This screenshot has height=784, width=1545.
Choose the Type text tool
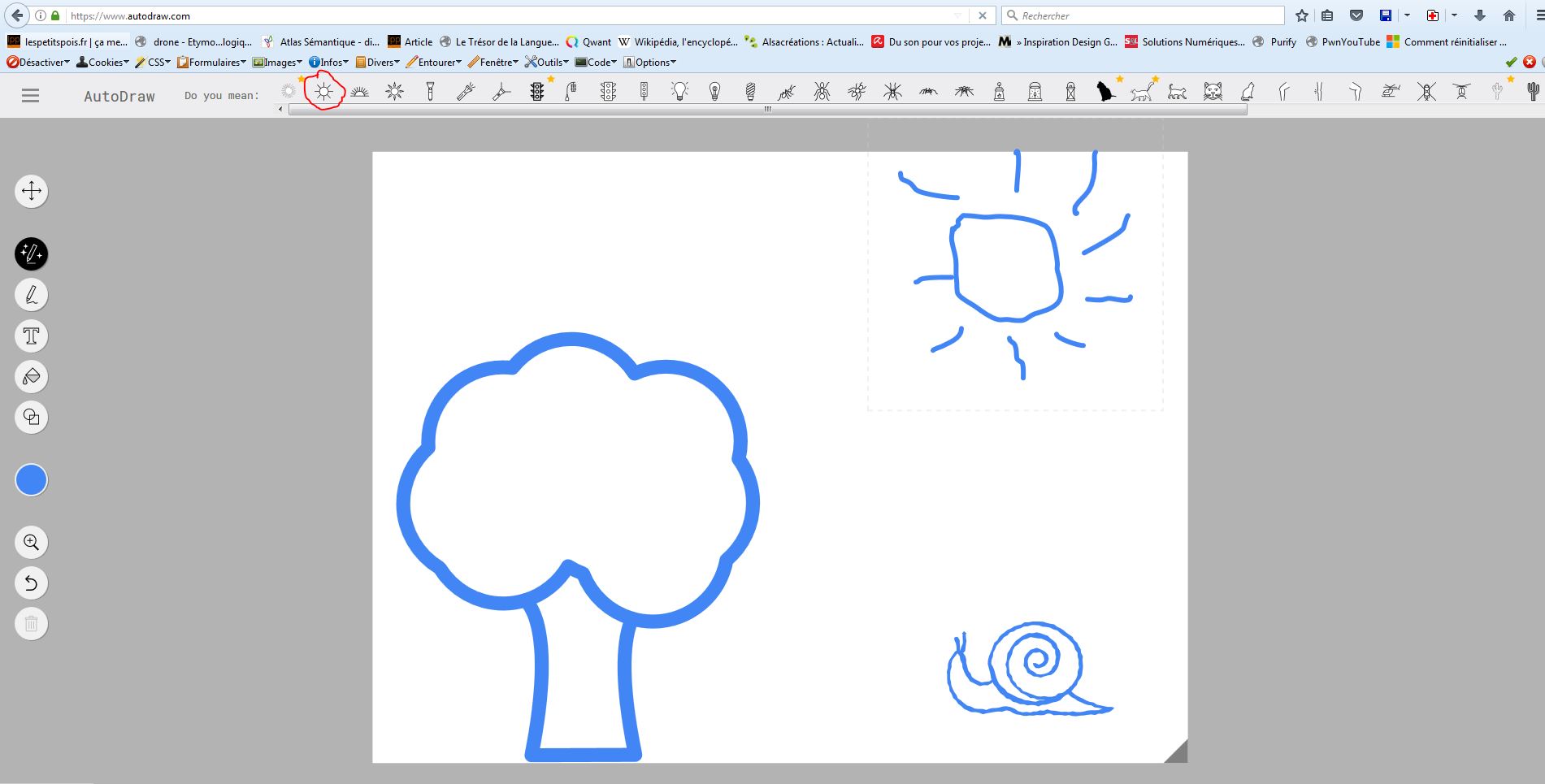point(32,336)
